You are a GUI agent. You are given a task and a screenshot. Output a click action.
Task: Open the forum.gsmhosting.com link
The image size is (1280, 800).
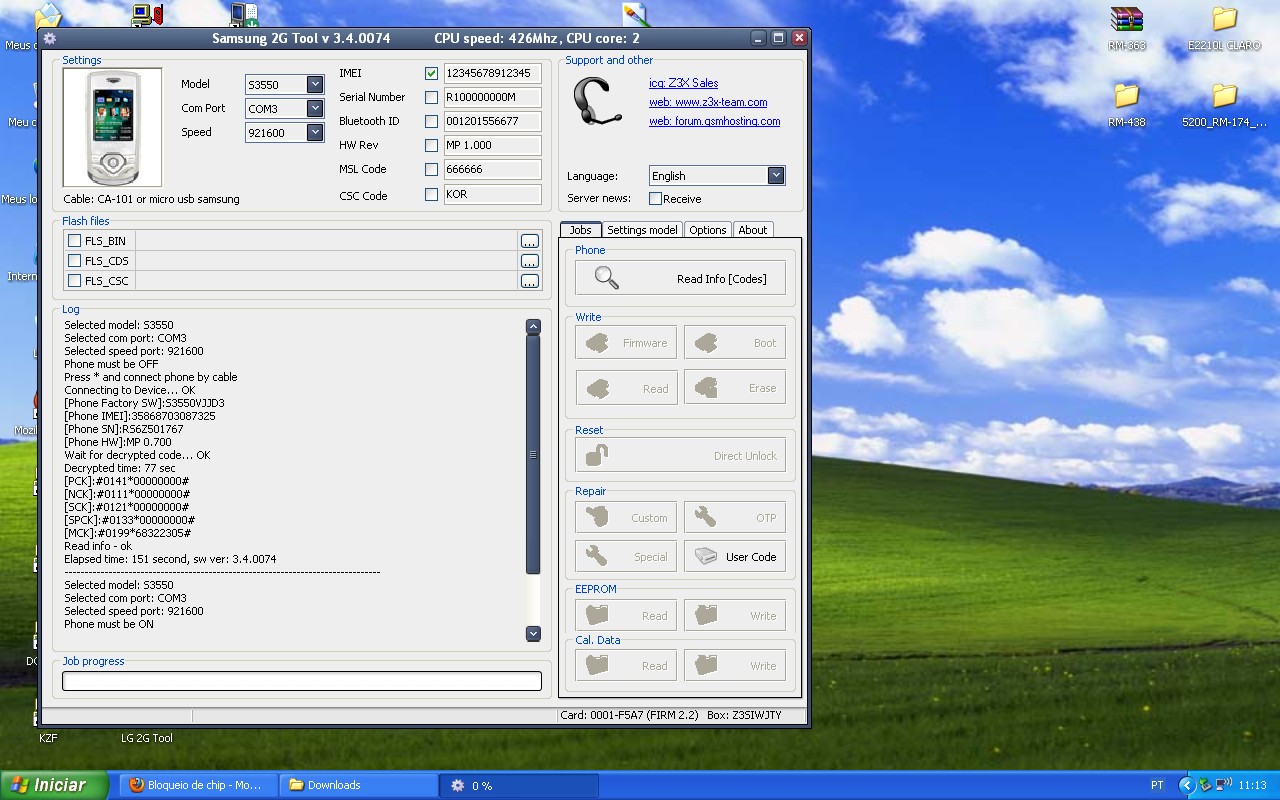click(714, 121)
